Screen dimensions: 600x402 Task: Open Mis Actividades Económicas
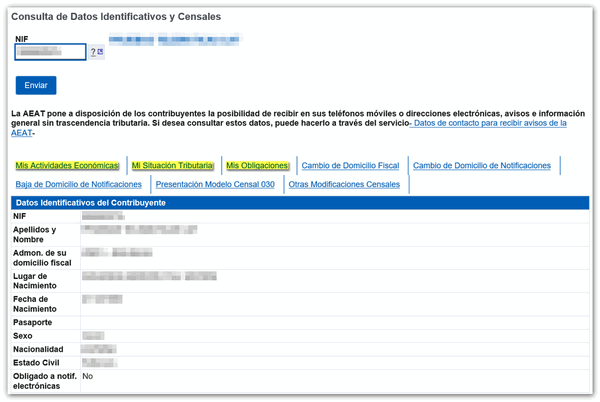pos(67,165)
